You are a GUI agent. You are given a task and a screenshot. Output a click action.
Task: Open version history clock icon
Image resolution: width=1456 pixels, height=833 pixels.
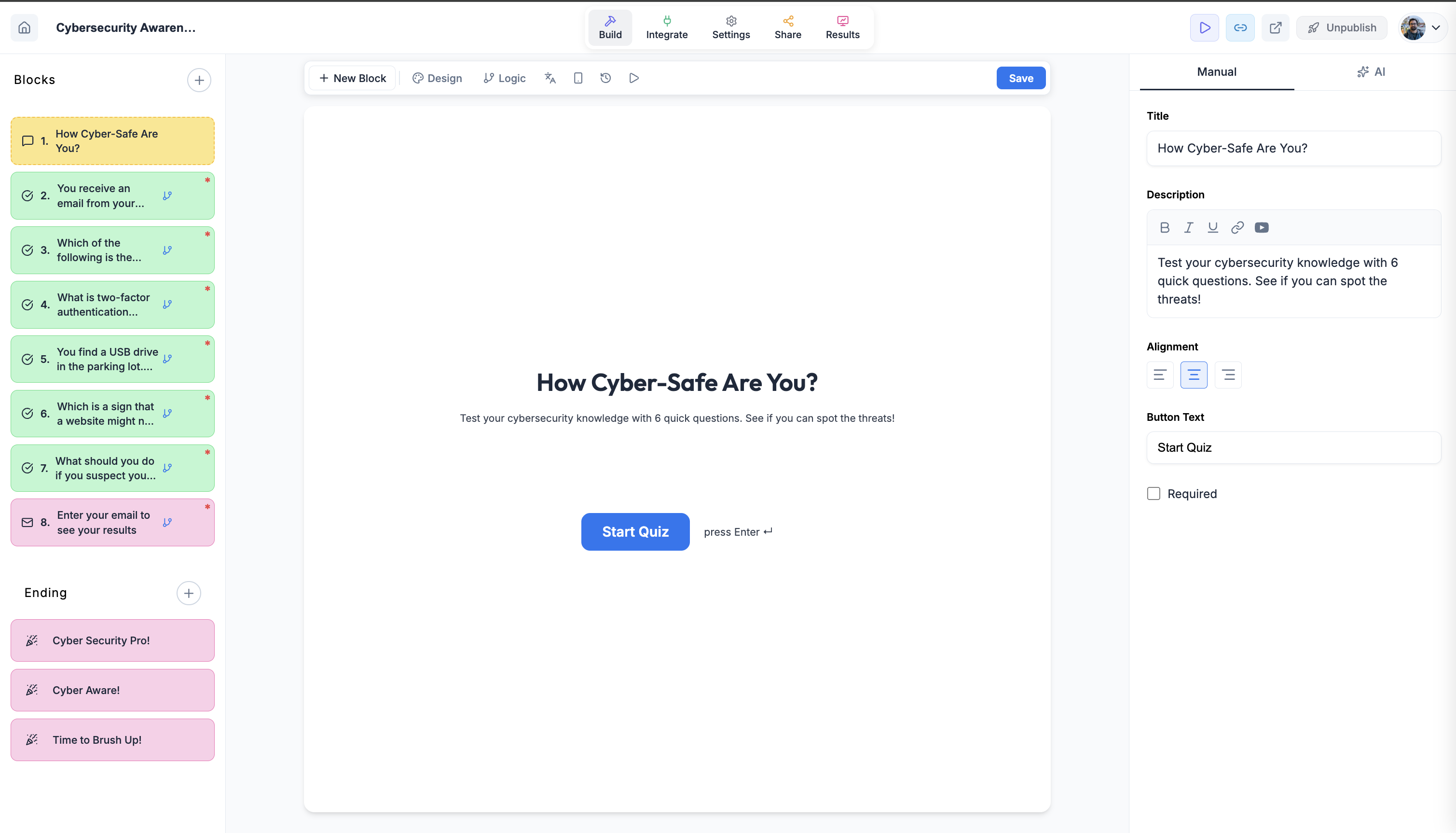[605, 78]
